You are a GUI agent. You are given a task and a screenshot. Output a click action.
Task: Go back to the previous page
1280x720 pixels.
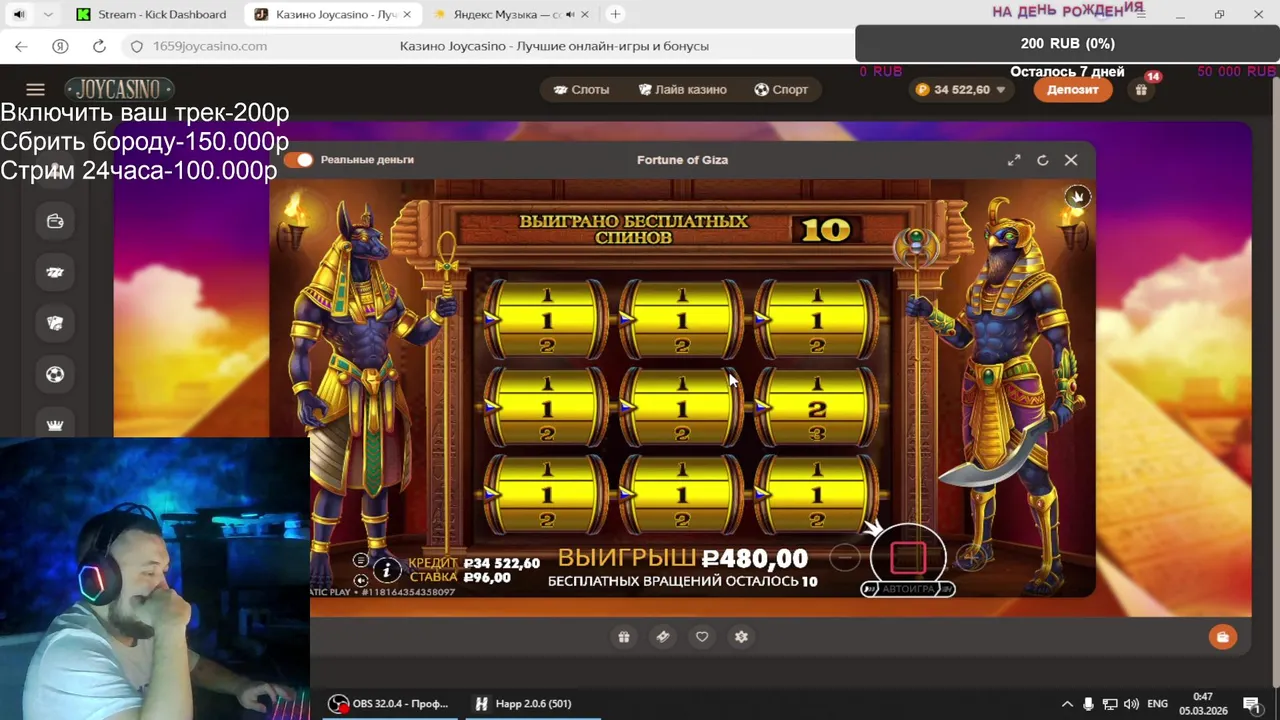pos(21,46)
